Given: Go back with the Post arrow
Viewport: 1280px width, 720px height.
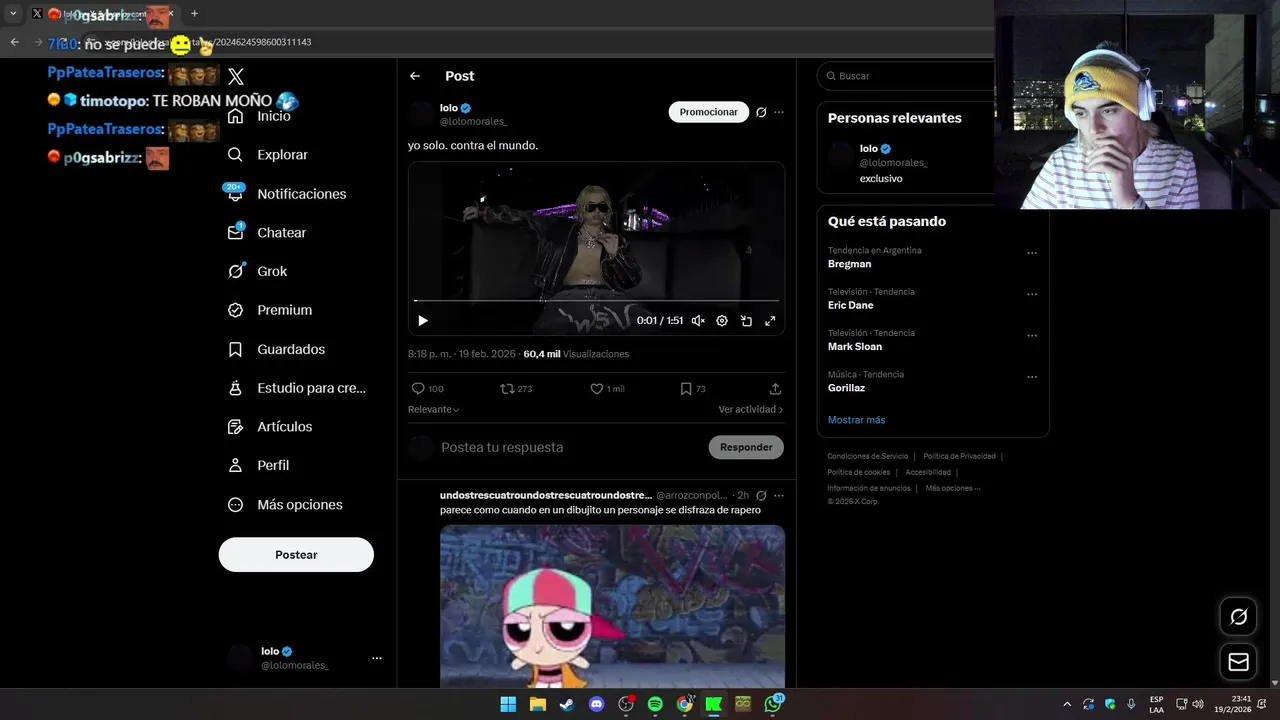Looking at the screenshot, I should pos(415,76).
